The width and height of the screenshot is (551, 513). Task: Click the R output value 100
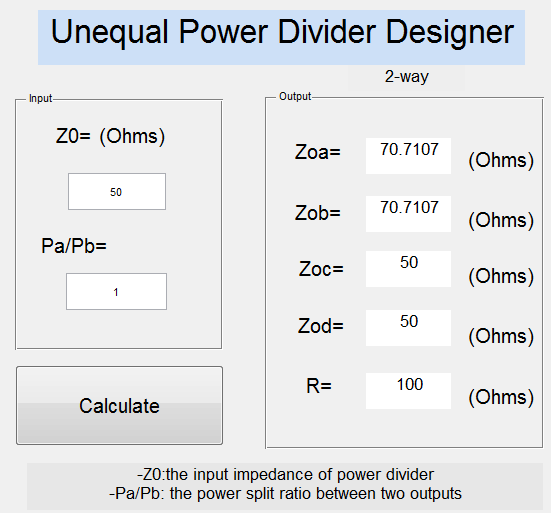tap(408, 391)
